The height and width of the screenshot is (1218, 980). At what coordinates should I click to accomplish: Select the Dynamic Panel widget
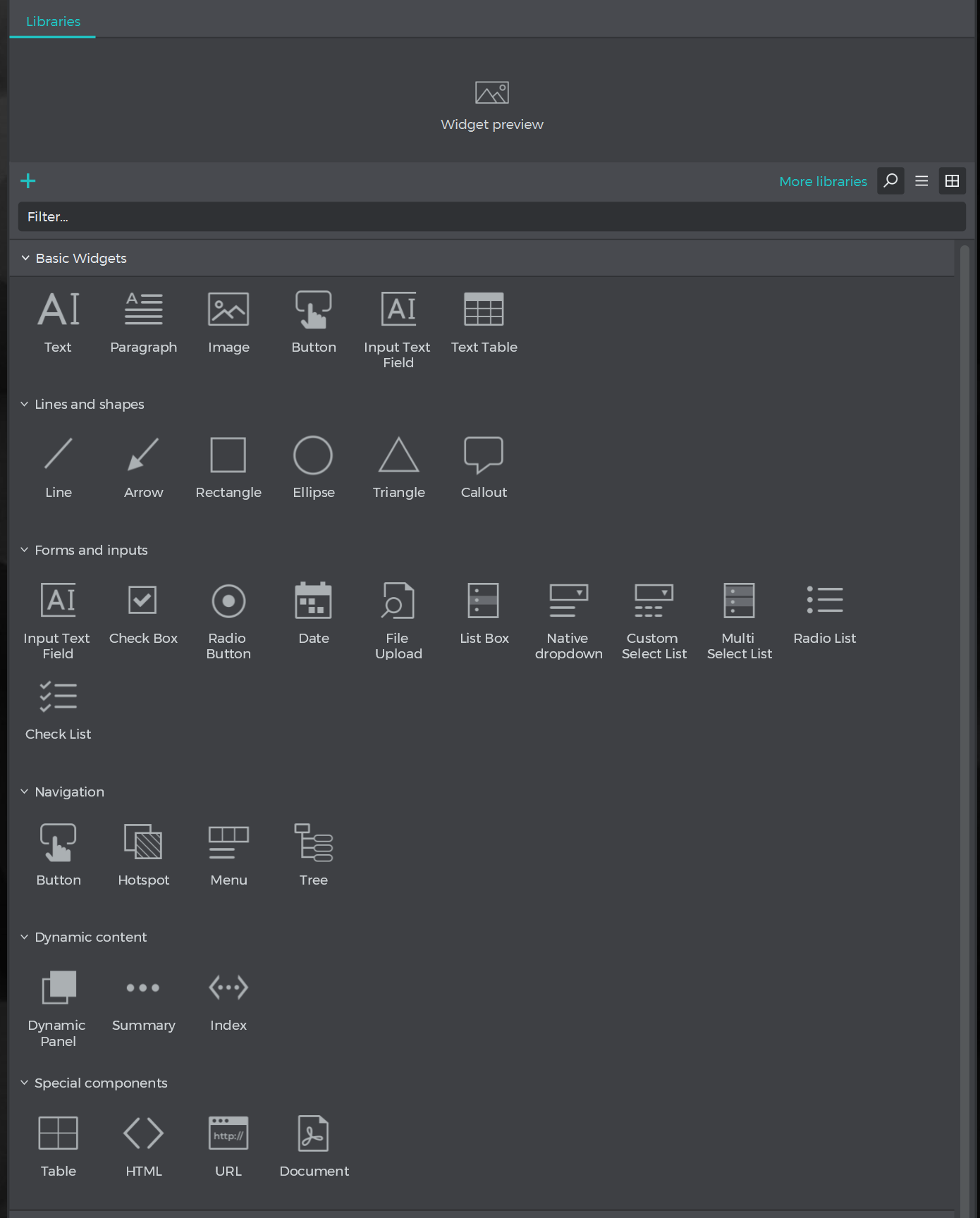tap(59, 988)
